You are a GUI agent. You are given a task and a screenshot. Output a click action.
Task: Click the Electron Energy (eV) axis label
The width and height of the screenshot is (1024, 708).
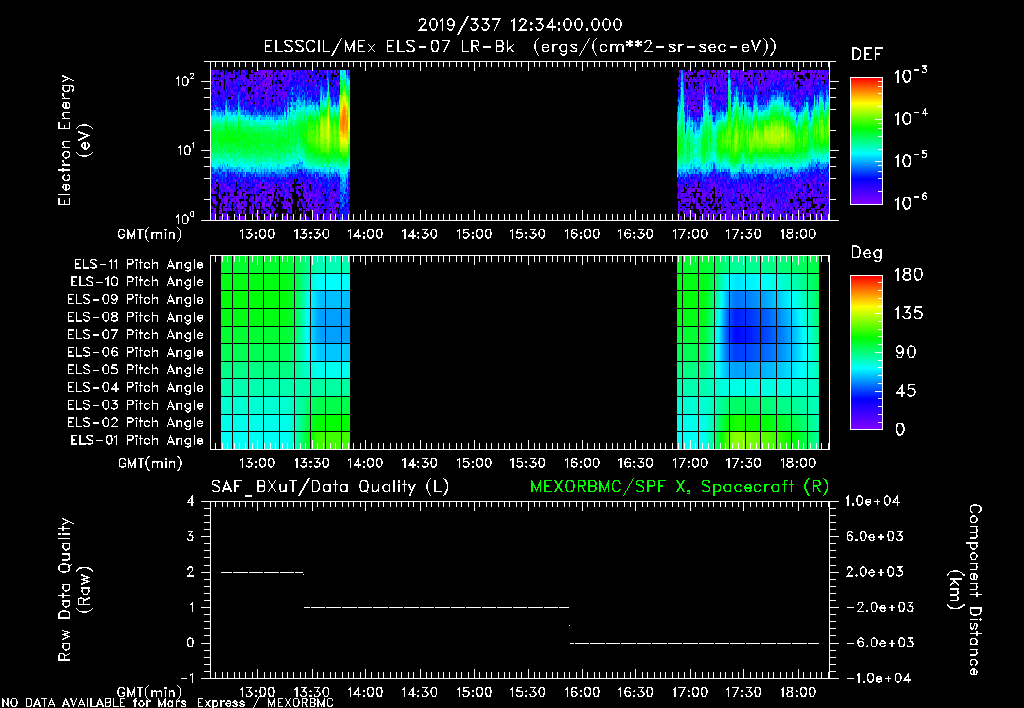click(74, 140)
